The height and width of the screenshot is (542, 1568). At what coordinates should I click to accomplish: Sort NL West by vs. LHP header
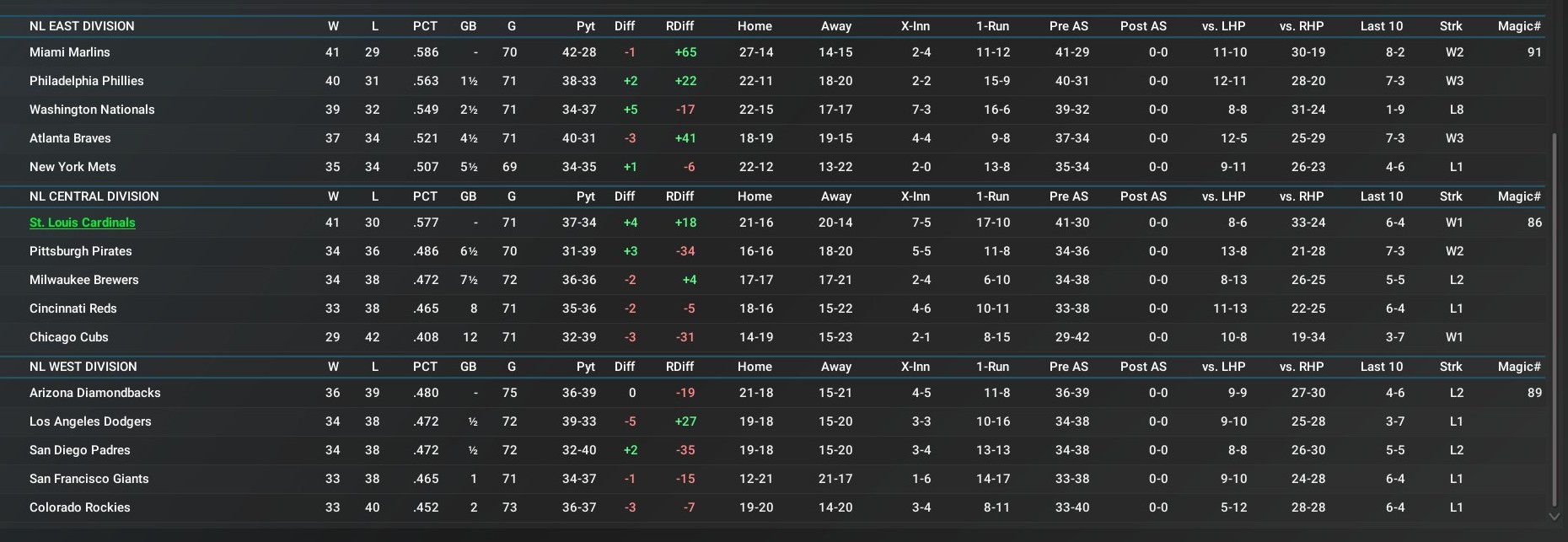click(x=1223, y=367)
